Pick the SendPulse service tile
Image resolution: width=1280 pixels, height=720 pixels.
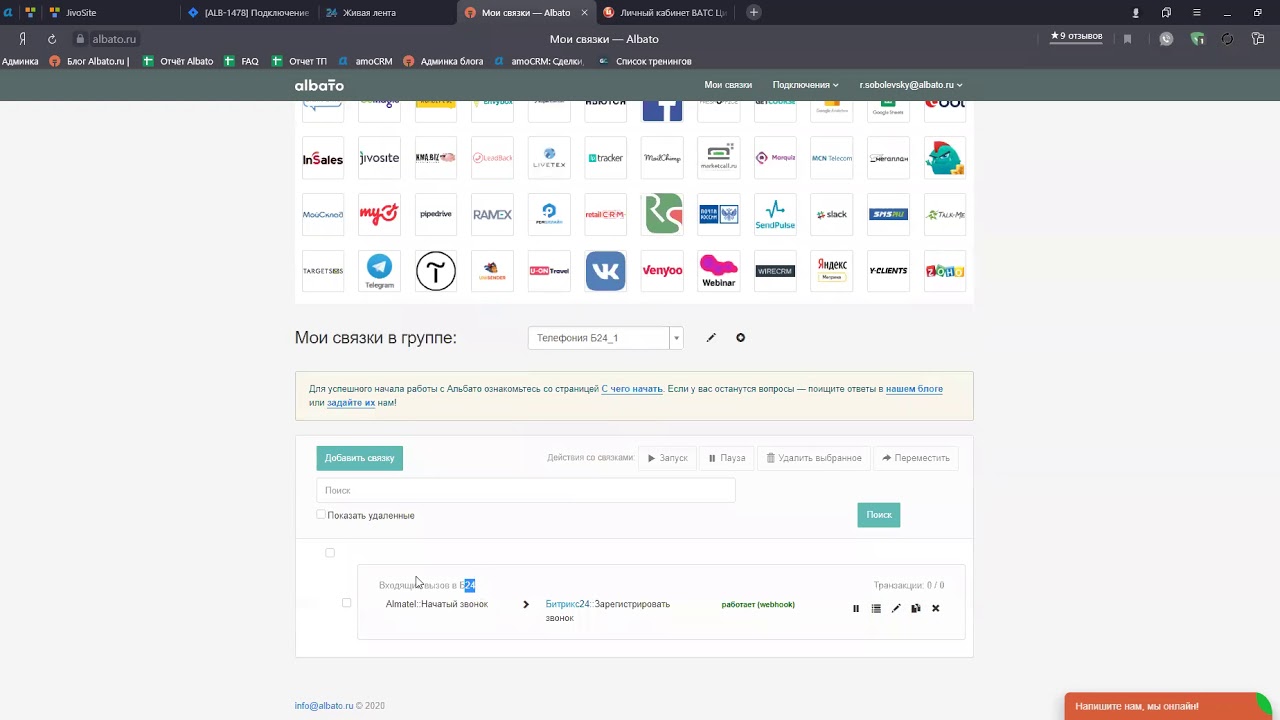pyautogui.click(x=775, y=214)
